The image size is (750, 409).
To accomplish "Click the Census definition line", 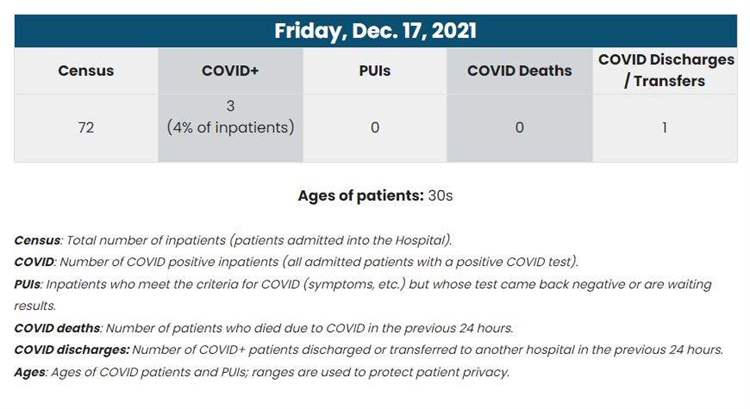I will 233,240.
